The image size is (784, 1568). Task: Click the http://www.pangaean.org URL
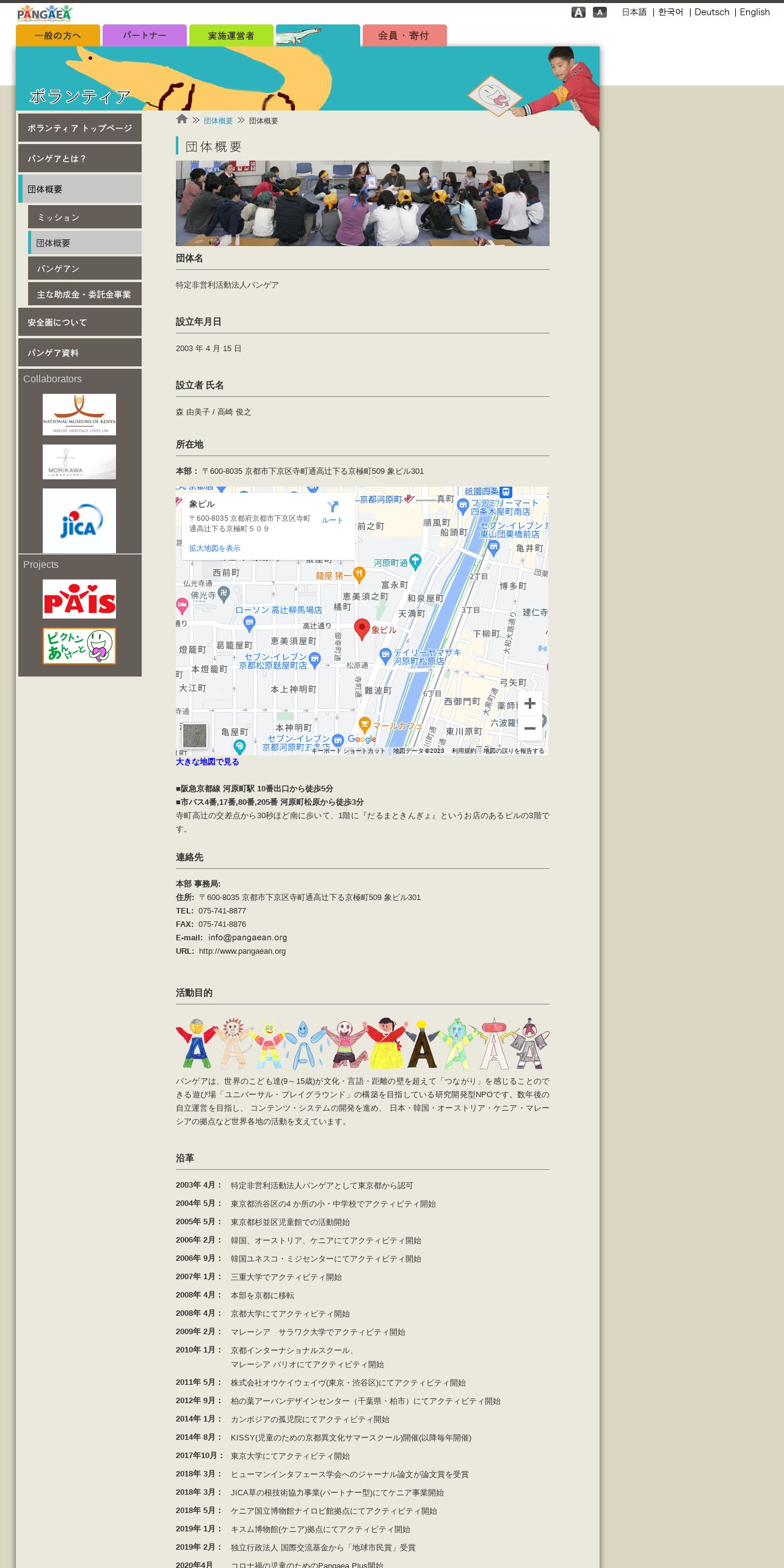(242, 951)
